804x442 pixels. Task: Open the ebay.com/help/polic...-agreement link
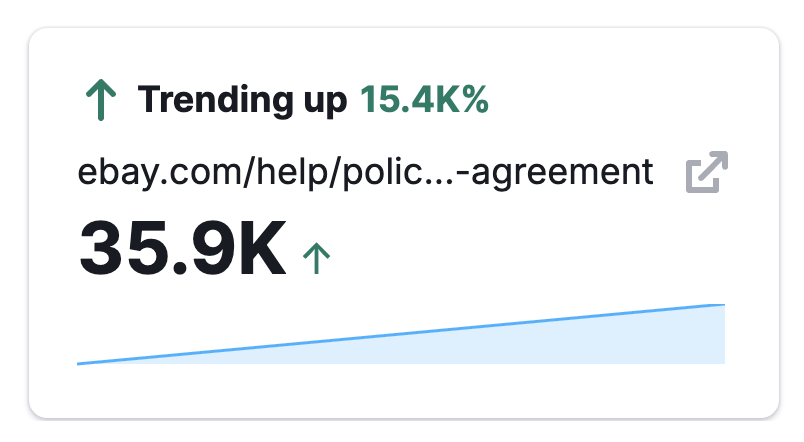click(365, 172)
